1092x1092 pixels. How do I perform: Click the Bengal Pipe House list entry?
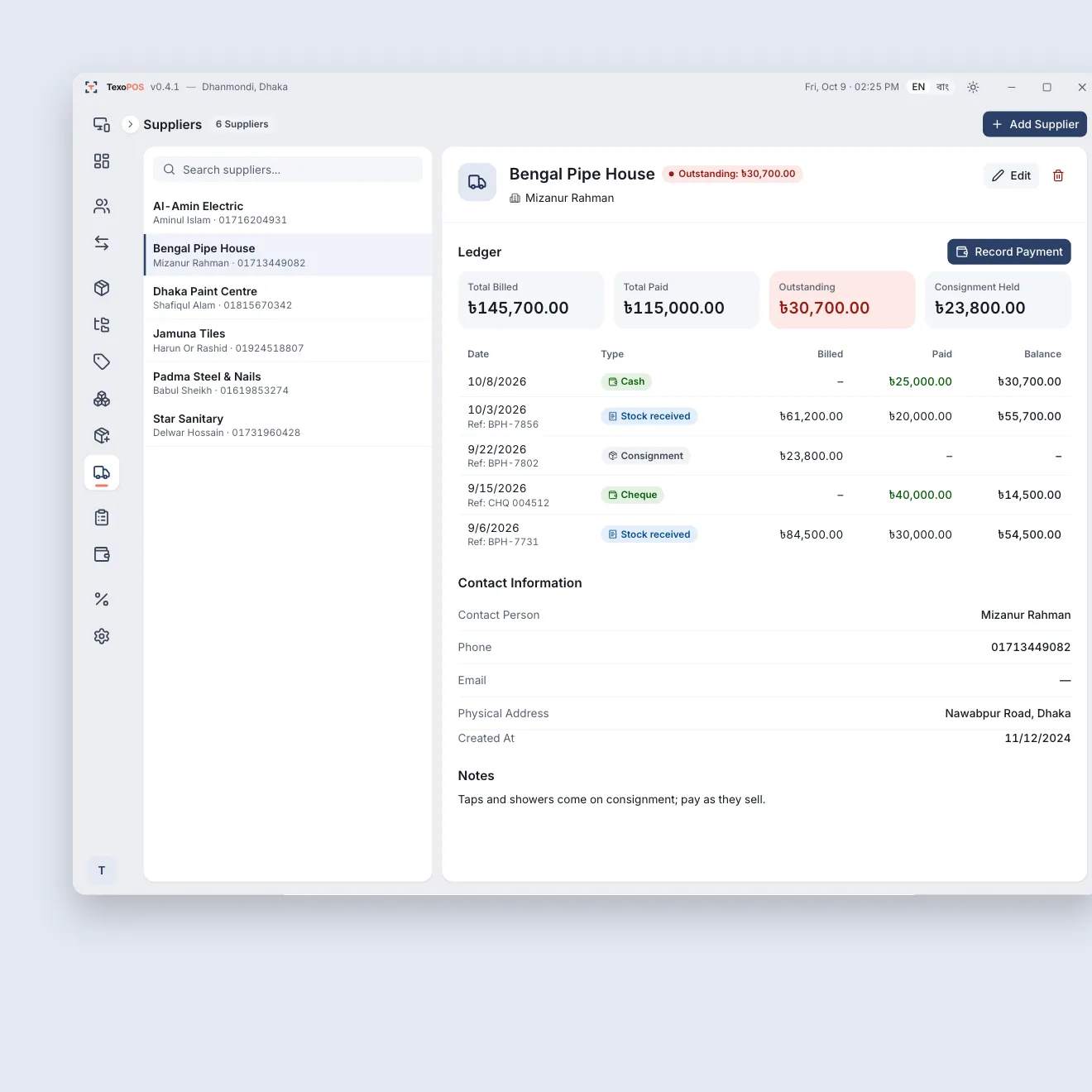click(x=288, y=255)
